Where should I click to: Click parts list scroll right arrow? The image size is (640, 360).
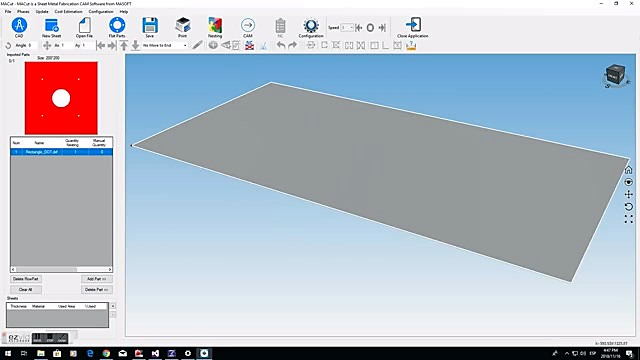tap(110, 269)
